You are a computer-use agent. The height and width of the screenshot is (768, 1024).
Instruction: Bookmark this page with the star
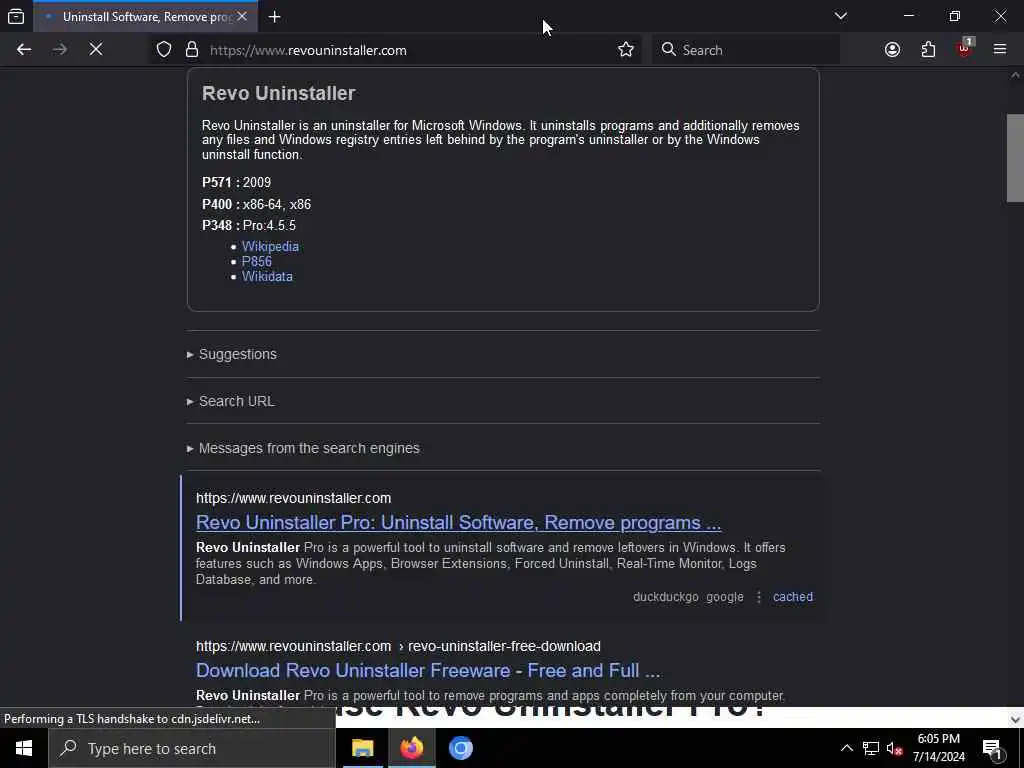(x=626, y=50)
